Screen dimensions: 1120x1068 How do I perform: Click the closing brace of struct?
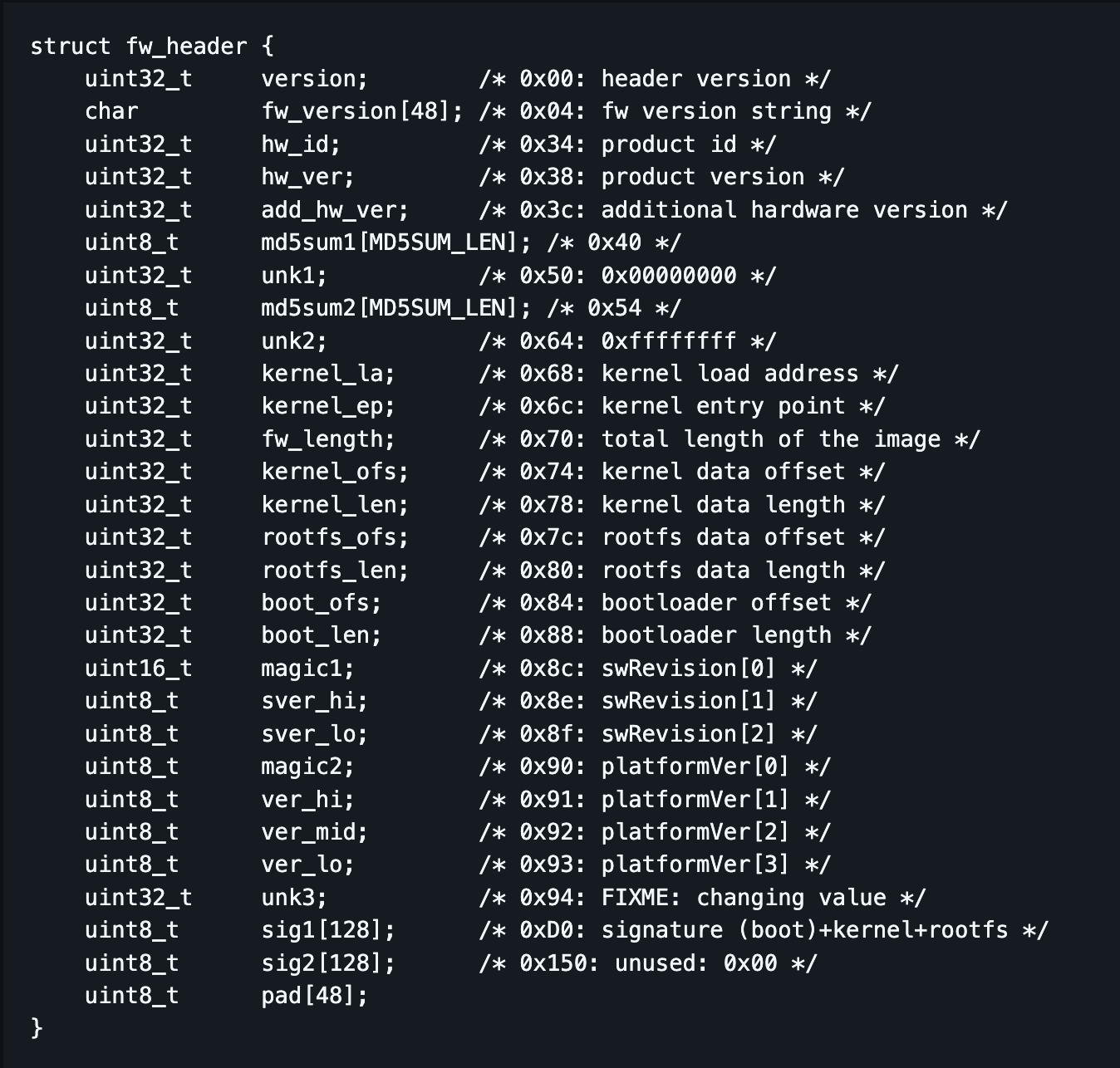click(37, 1028)
